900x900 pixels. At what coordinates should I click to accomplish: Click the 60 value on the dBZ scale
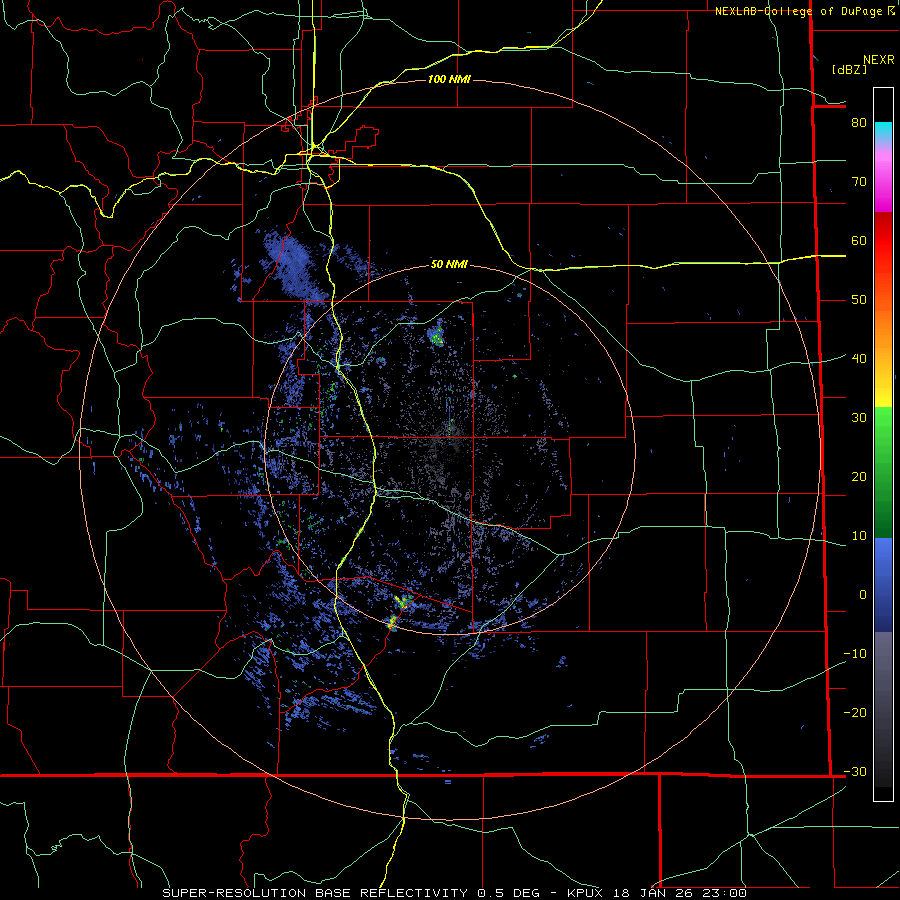pyautogui.click(x=859, y=240)
